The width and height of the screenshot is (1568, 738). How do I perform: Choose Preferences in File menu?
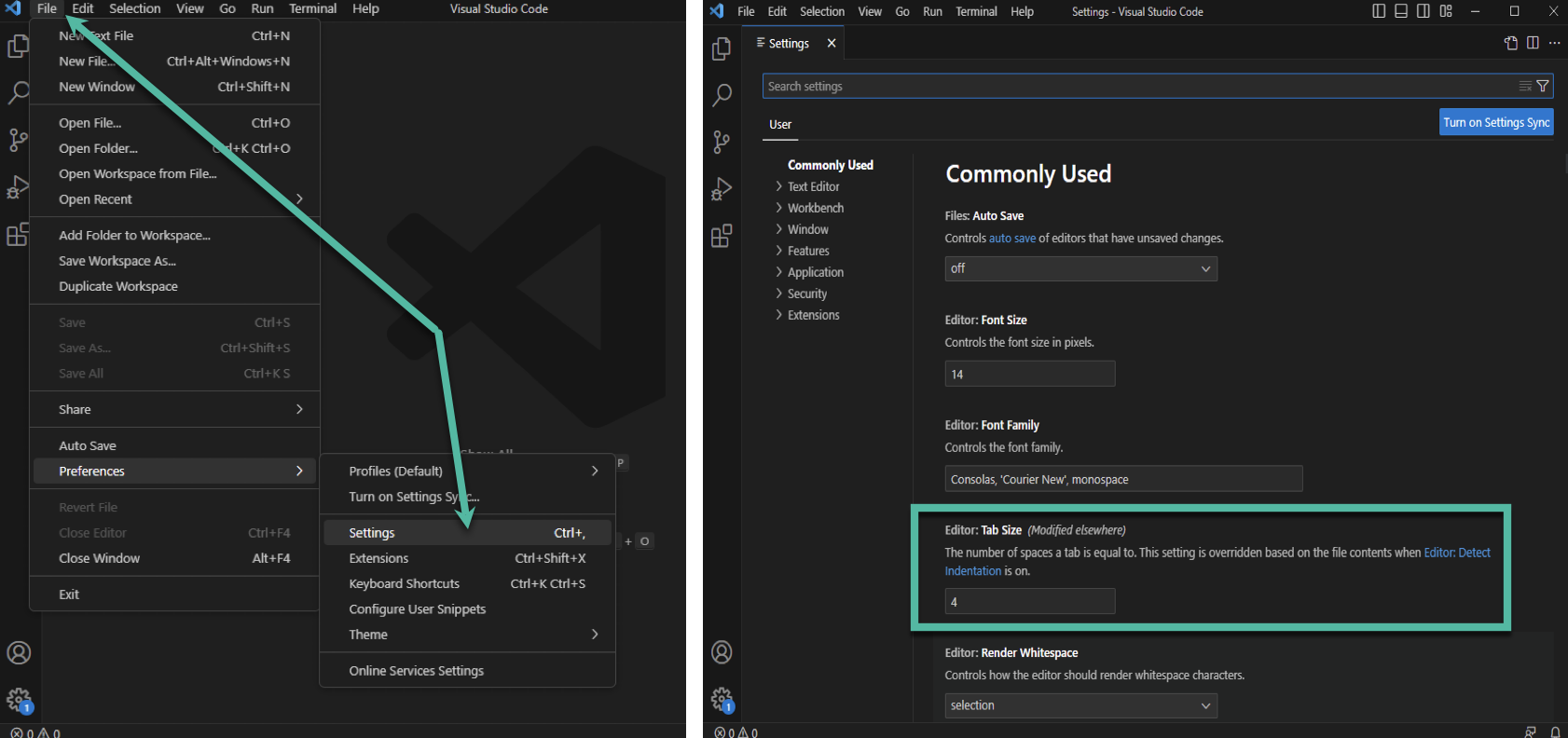[175, 471]
